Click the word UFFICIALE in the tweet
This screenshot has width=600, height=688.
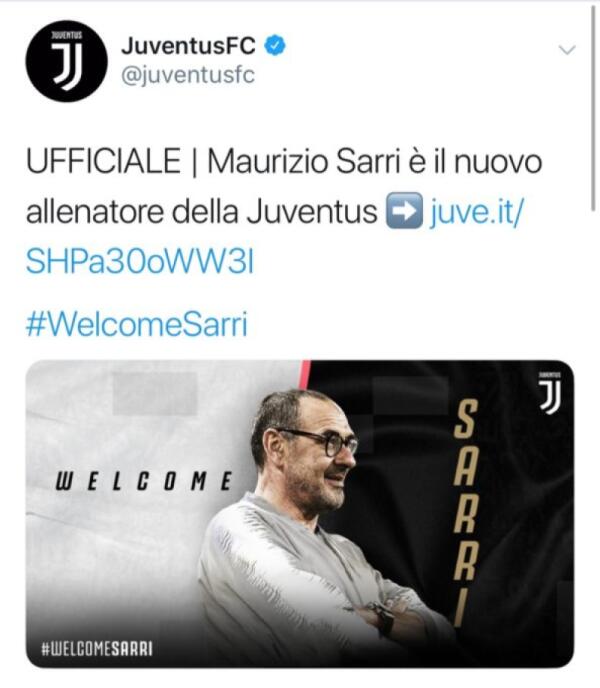coord(104,161)
